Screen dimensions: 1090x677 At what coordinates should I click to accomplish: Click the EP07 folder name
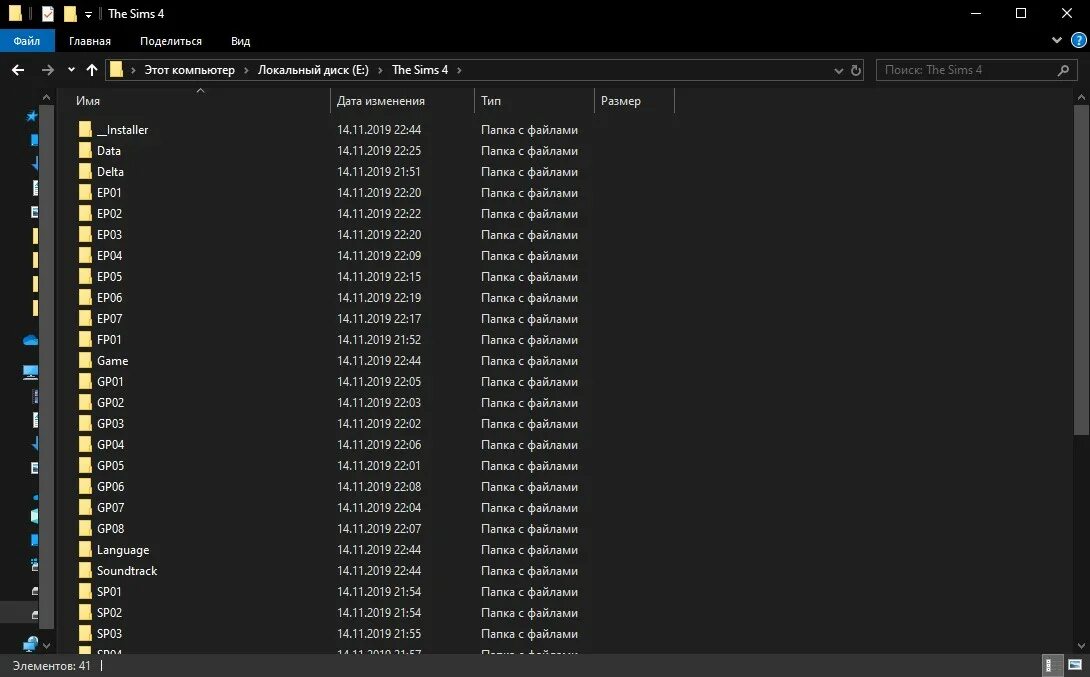click(109, 318)
